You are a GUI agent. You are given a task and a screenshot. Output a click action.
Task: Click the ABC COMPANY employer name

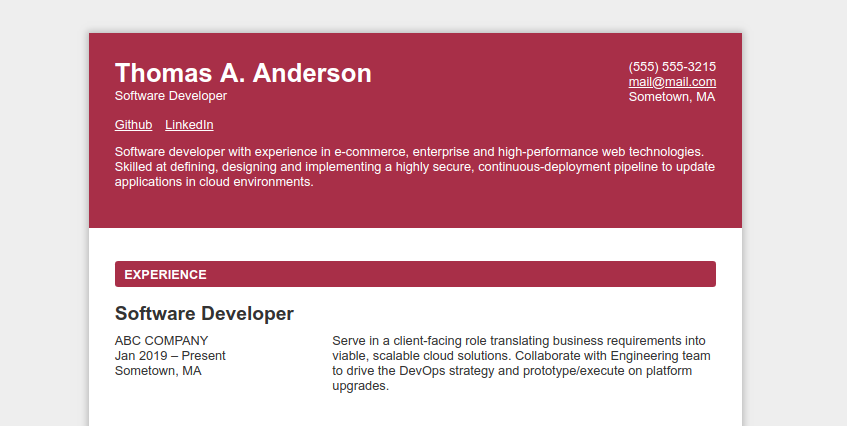click(162, 340)
